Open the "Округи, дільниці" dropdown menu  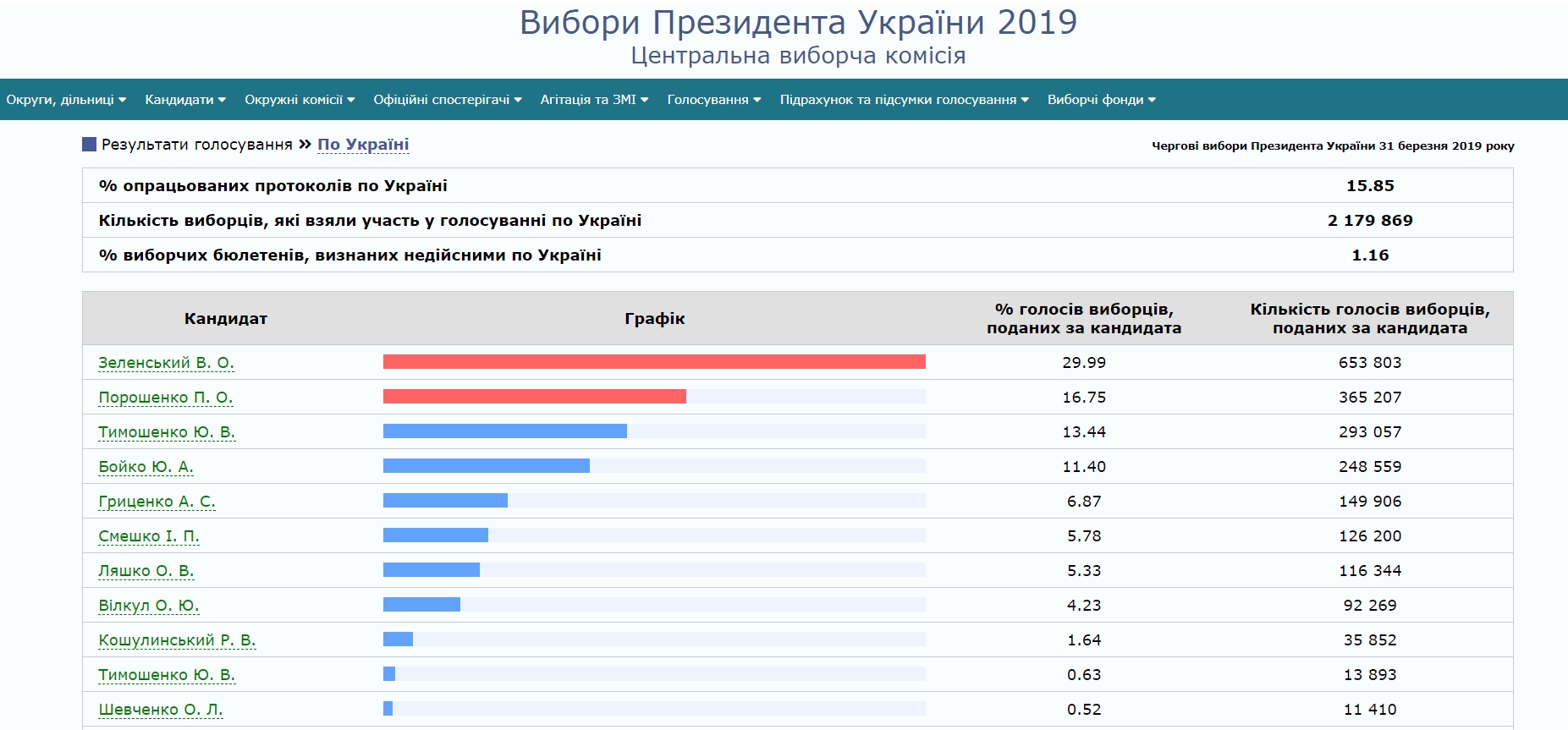tap(66, 100)
